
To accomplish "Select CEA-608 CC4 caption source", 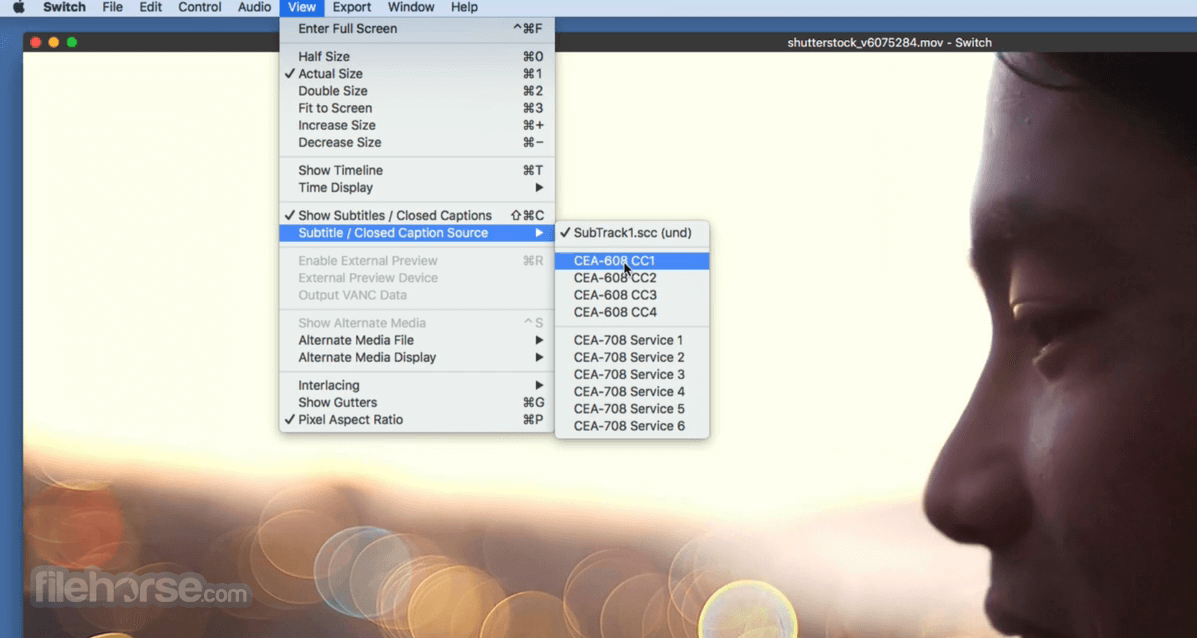I will click(x=632, y=312).
